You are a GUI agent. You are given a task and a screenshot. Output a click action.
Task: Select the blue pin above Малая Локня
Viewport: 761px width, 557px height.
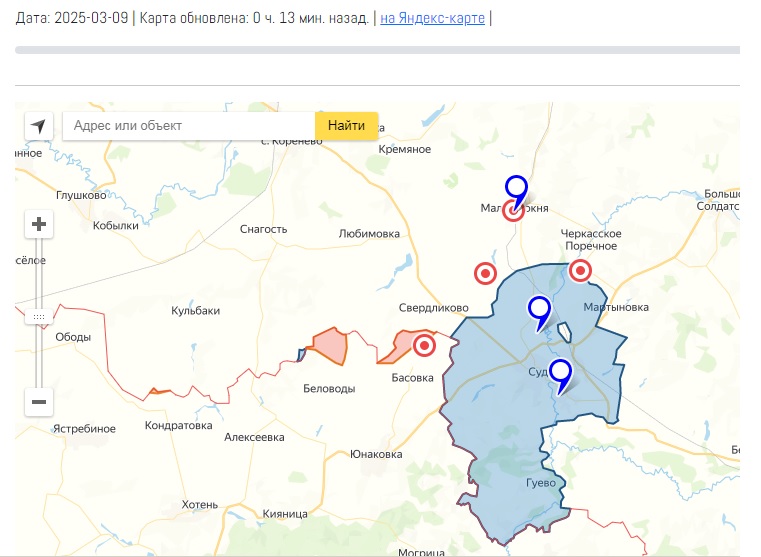coord(516,187)
